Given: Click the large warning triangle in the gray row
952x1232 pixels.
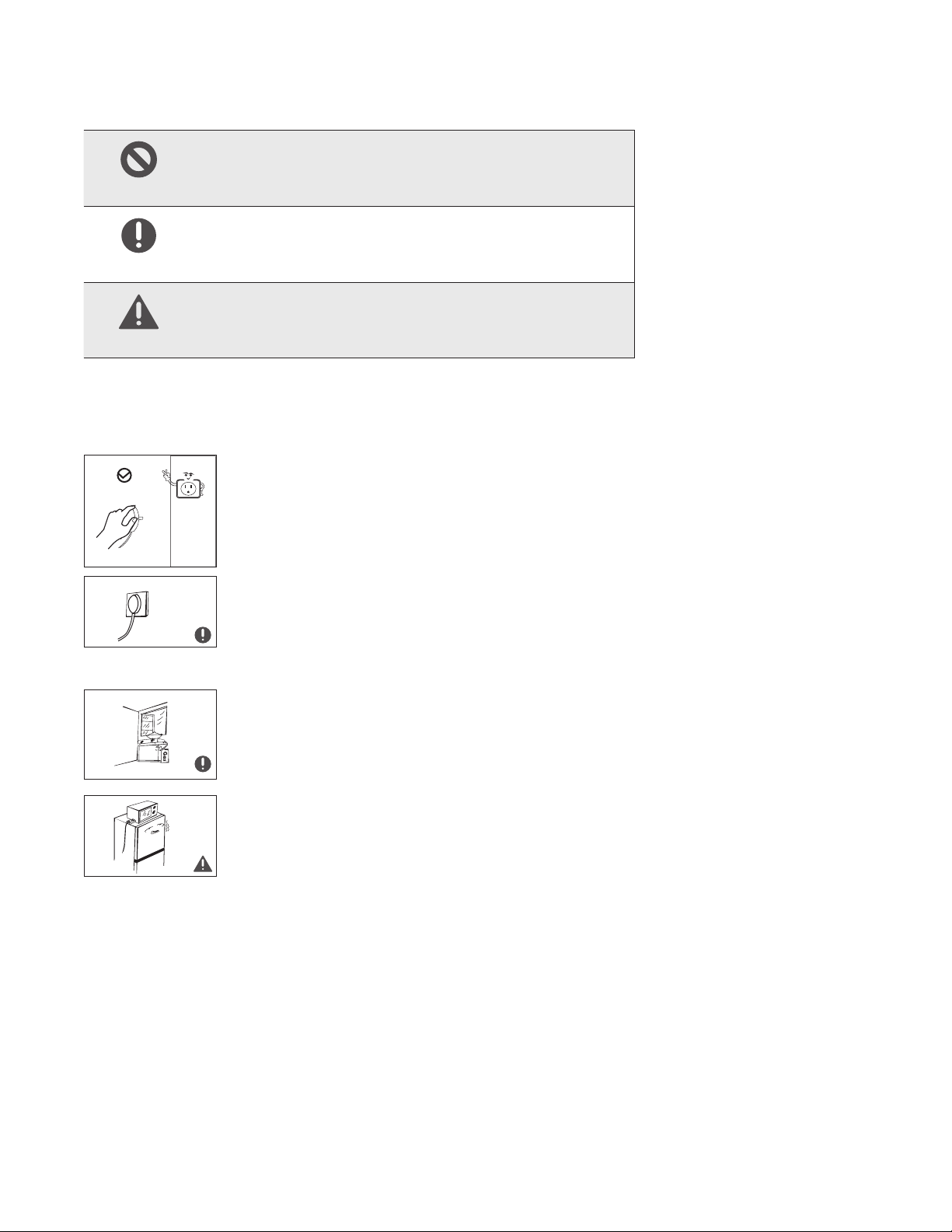Looking at the screenshot, I should tap(138, 312).
